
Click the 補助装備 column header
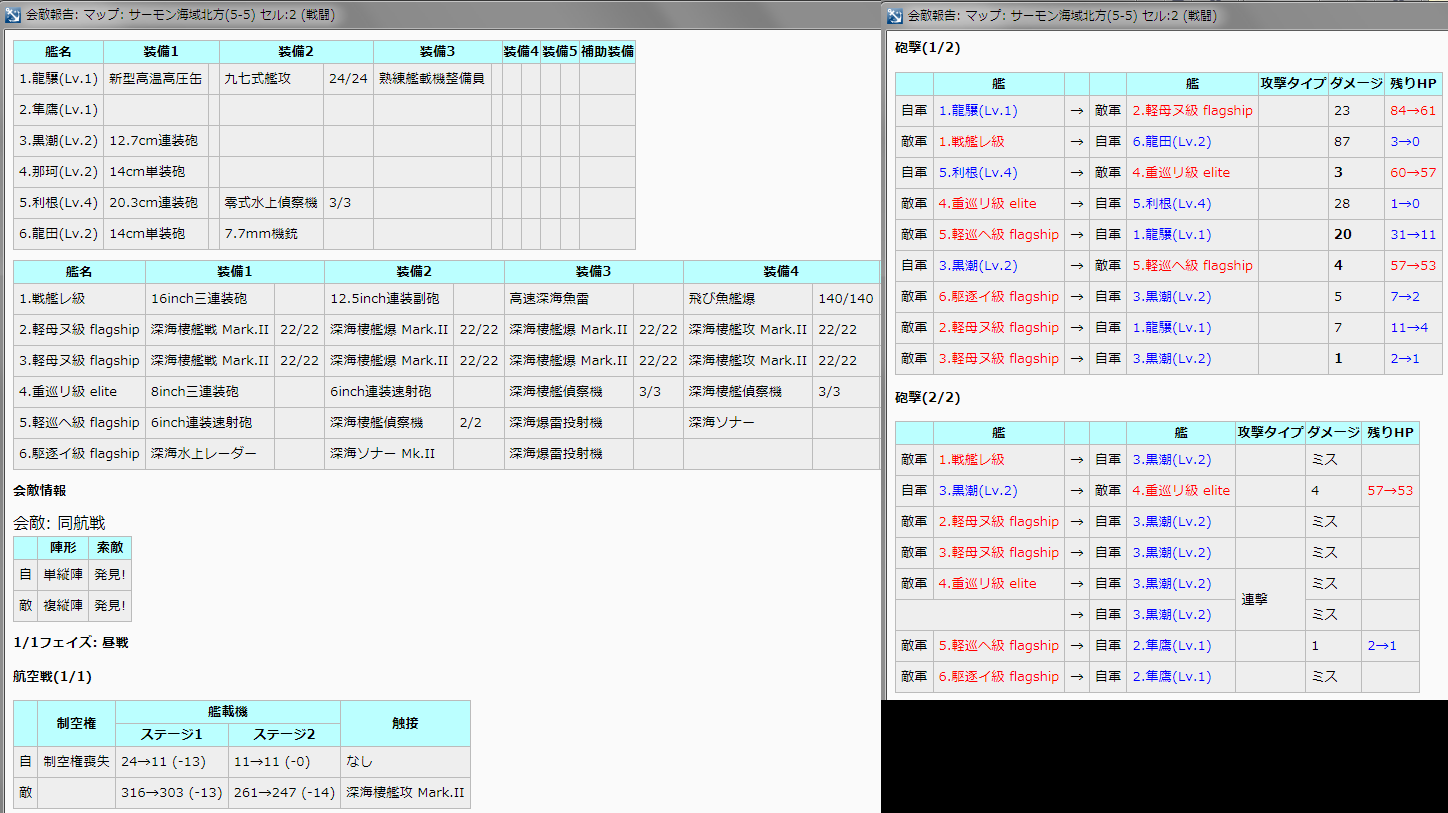click(607, 51)
